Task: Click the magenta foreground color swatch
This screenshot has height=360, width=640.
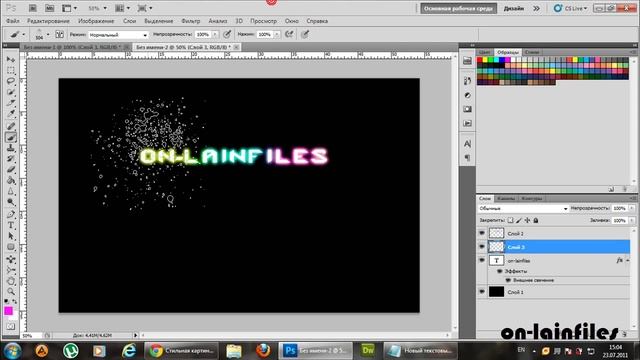Action: click(x=8, y=311)
